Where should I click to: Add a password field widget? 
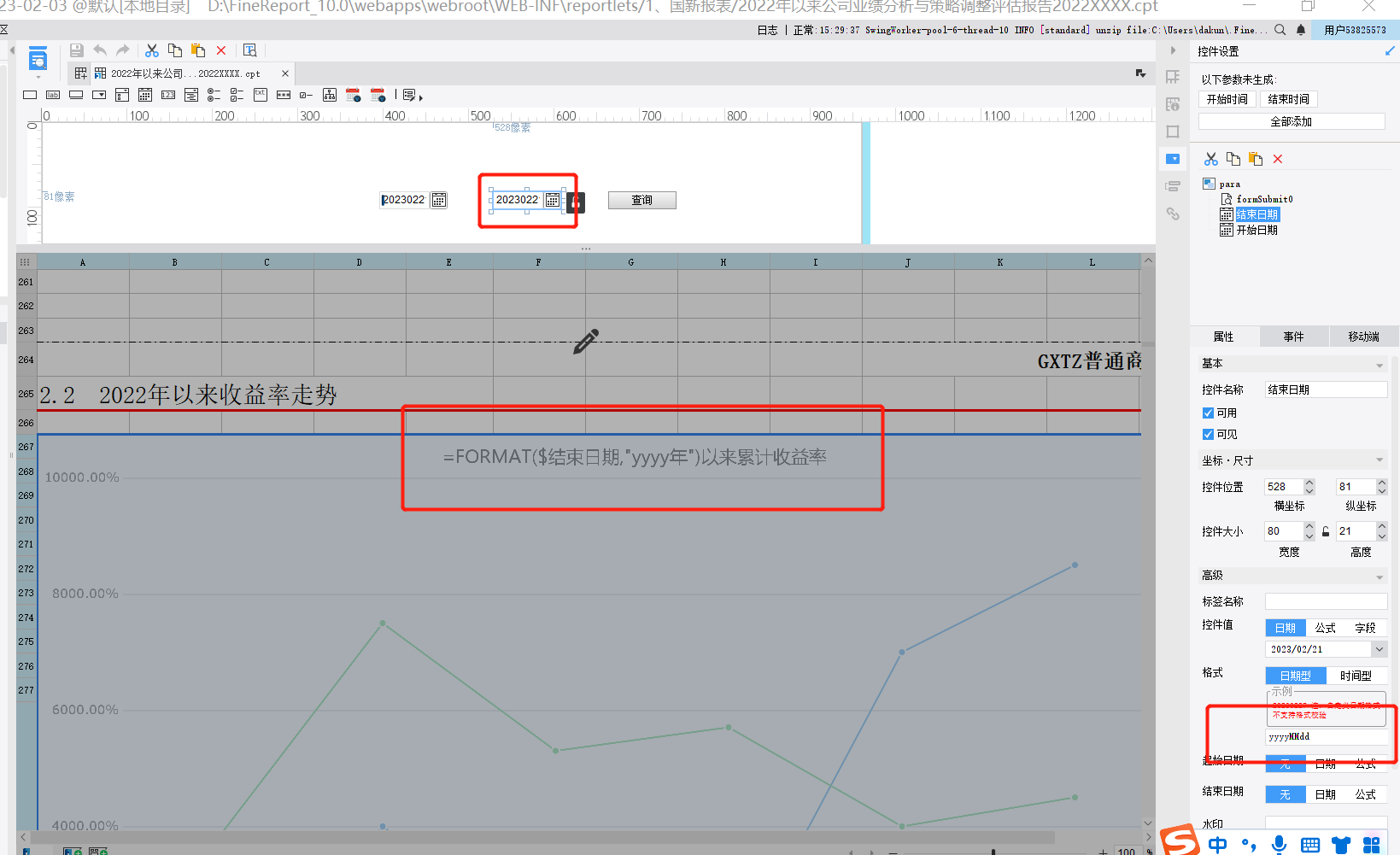point(284,95)
